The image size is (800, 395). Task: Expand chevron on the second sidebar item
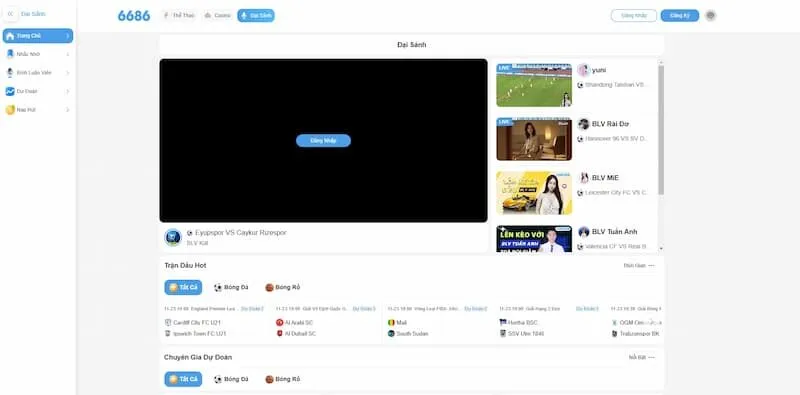click(67, 54)
